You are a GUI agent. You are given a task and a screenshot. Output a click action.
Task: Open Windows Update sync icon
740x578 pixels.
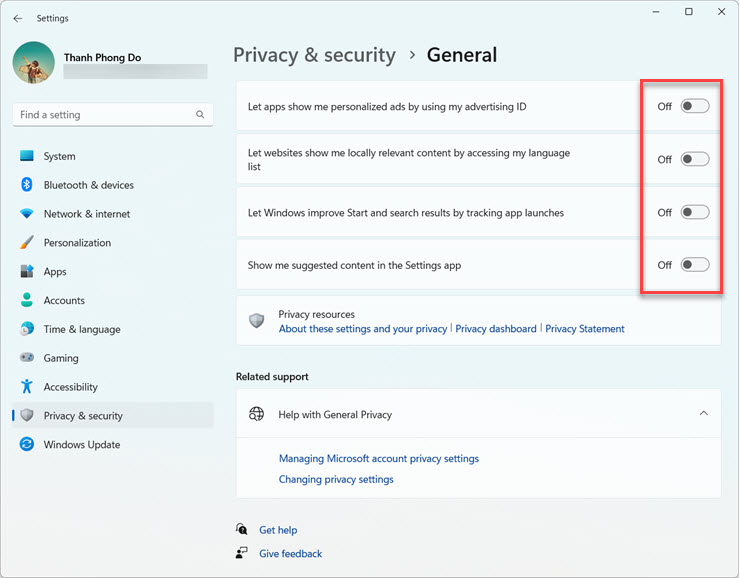pyautogui.click(x=27, y=444)
